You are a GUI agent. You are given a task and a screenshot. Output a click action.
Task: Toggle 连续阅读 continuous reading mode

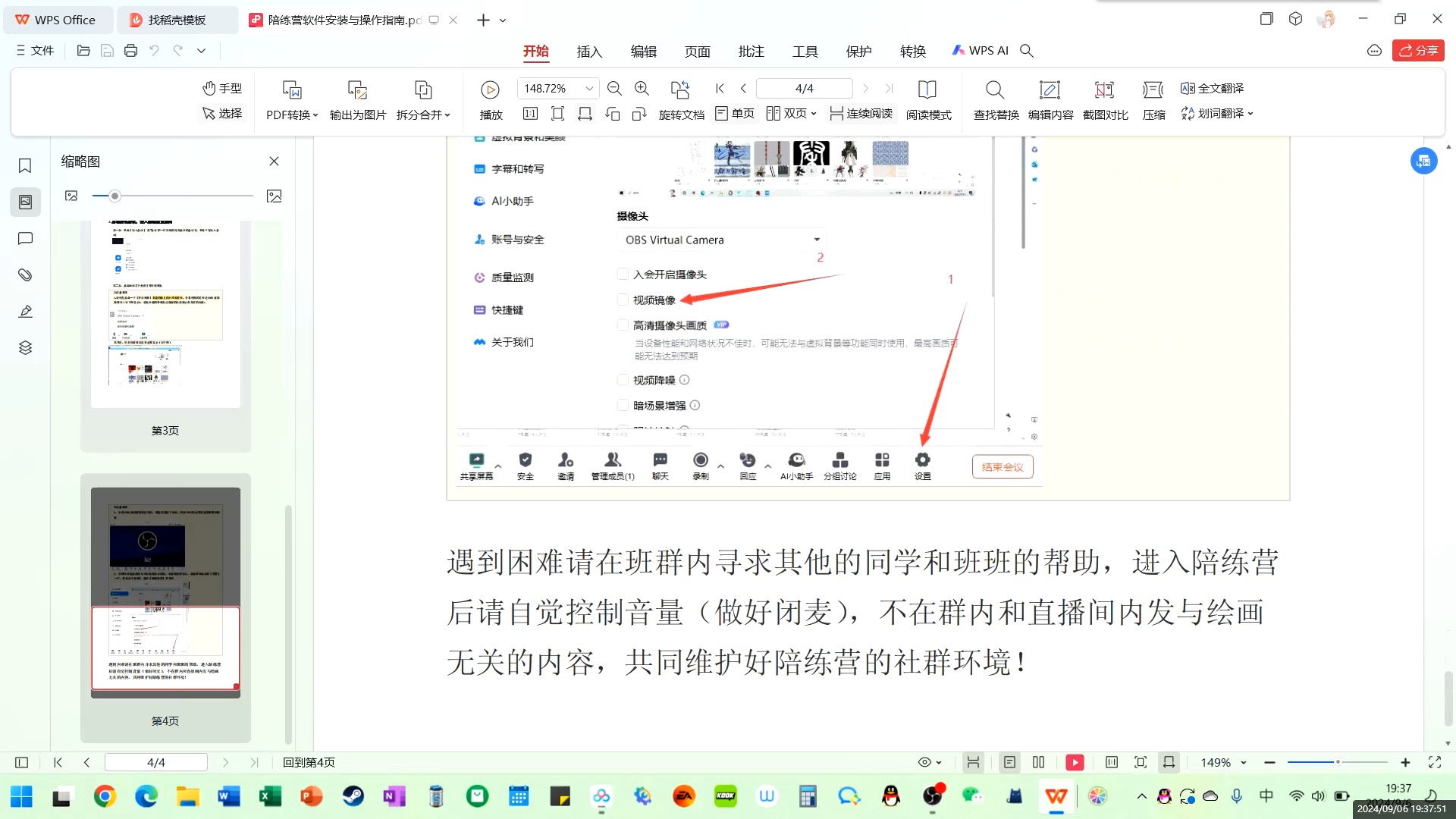pyautogui.click(x=861, y=114)
